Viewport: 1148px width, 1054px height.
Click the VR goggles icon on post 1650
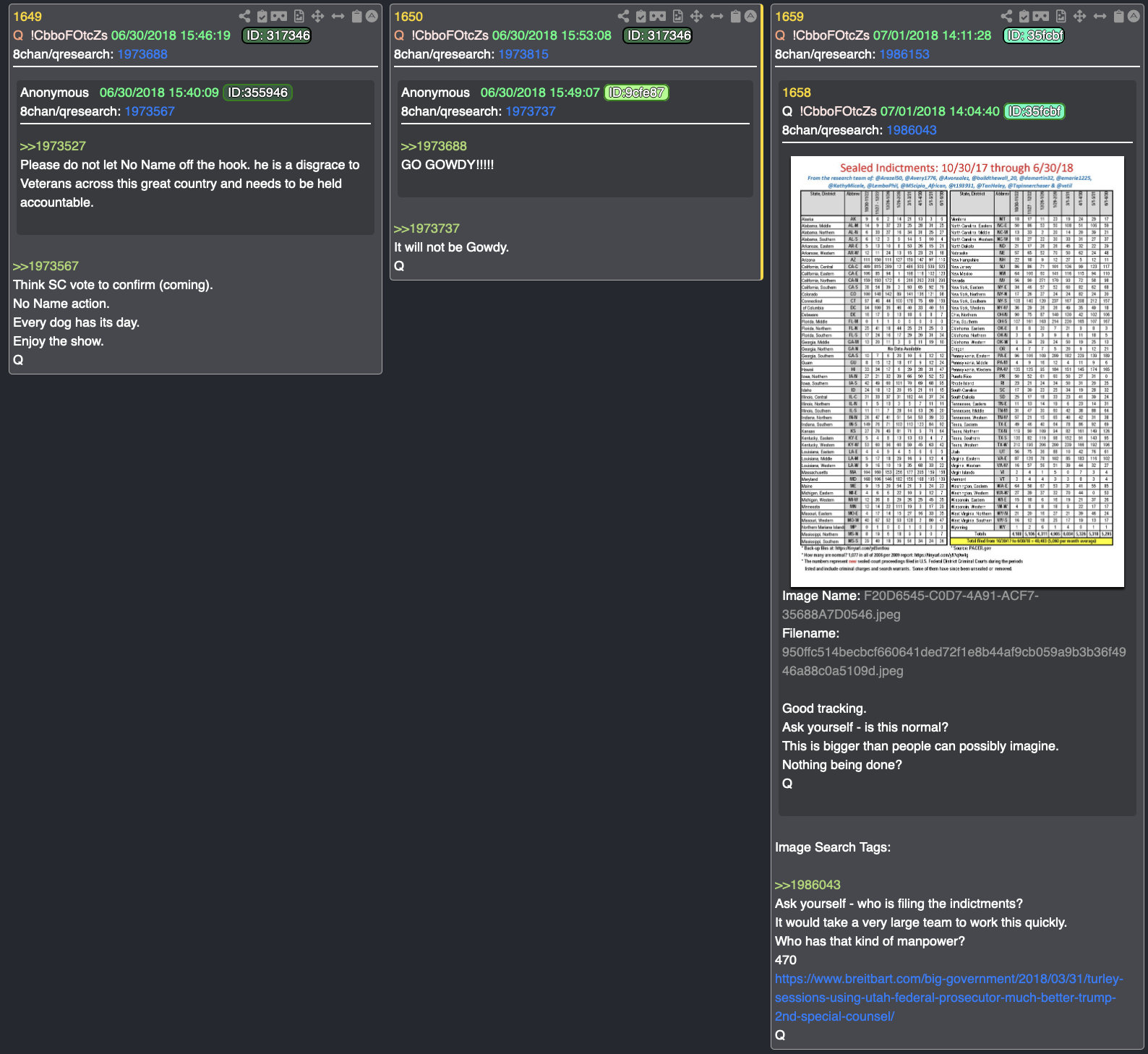659,16
